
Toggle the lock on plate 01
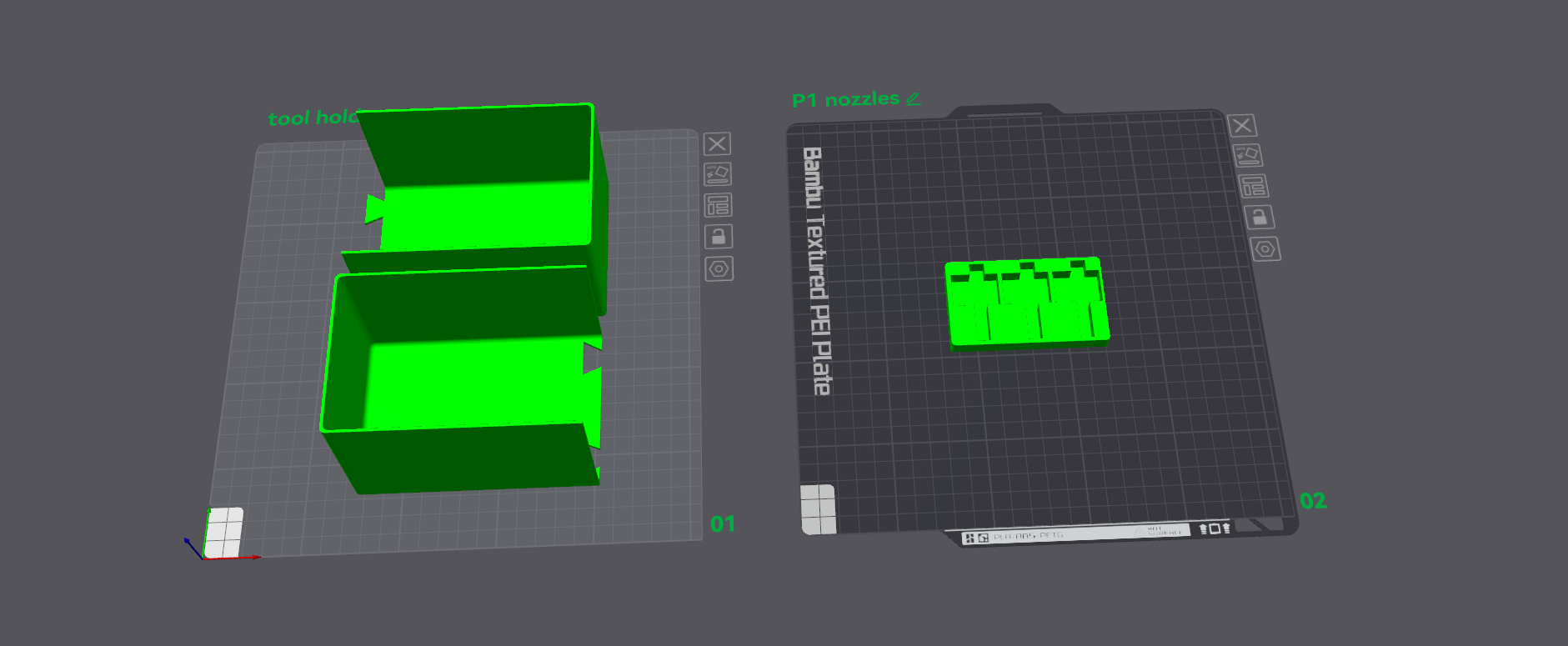tap(719, 237)
